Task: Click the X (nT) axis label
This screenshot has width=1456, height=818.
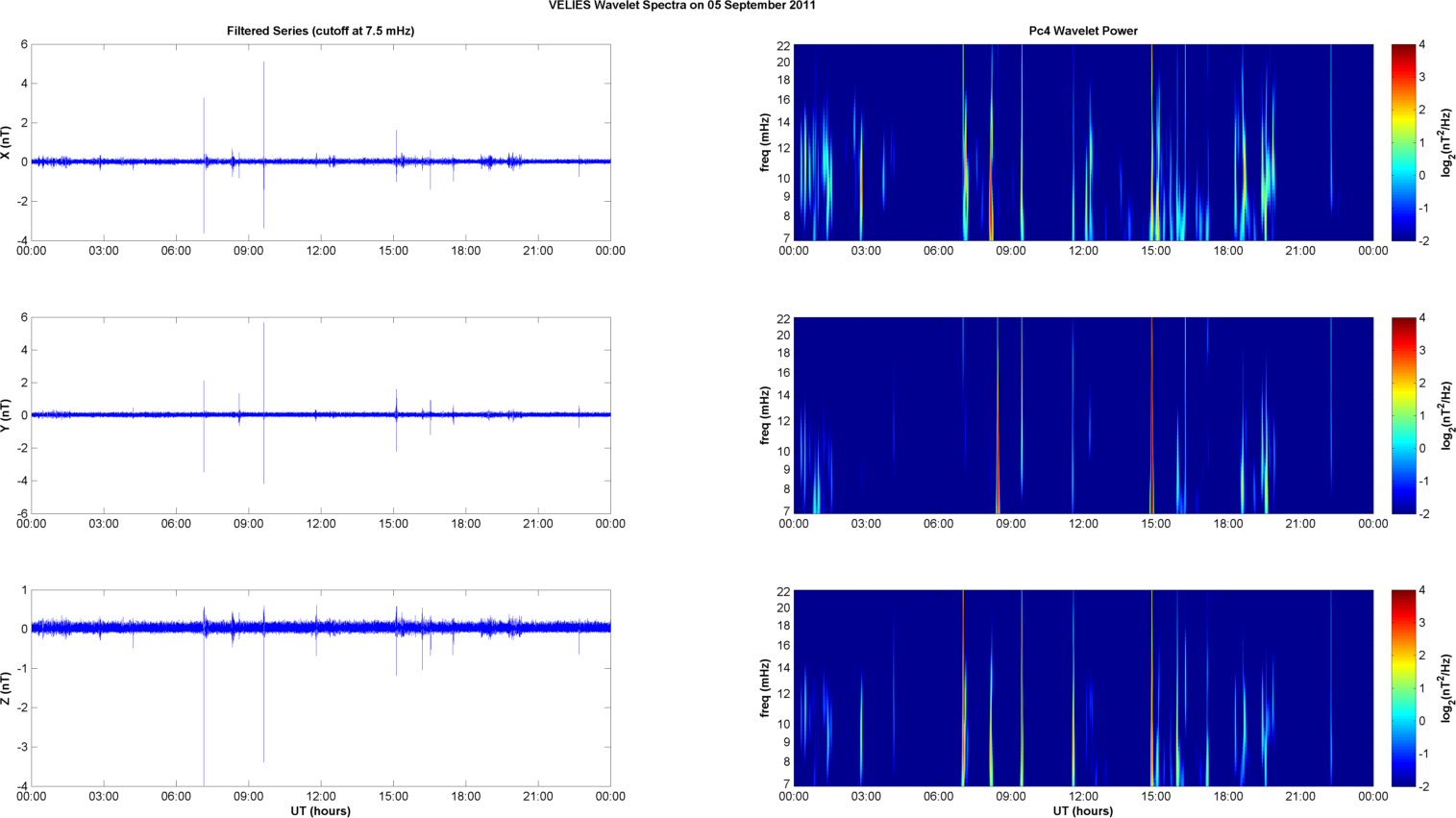Action: point(7,142)
